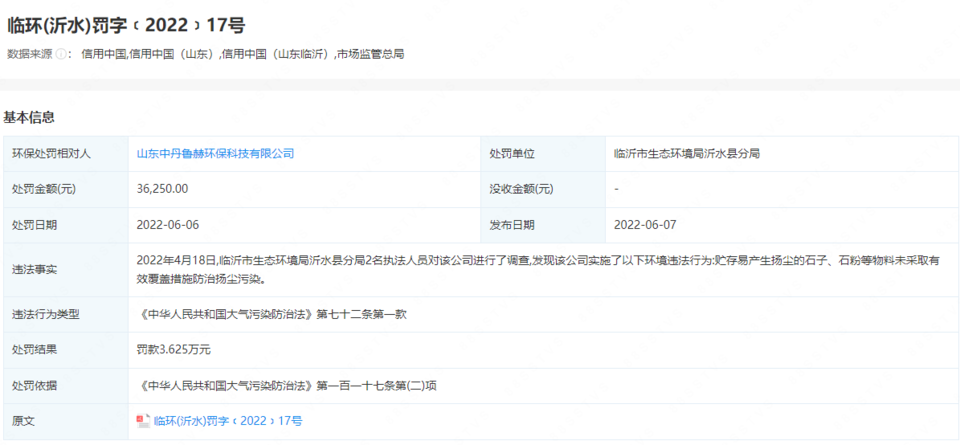Click the 基本信息 section heading
960x445 pixels.
pyautogui.click(x=29, y=118)
